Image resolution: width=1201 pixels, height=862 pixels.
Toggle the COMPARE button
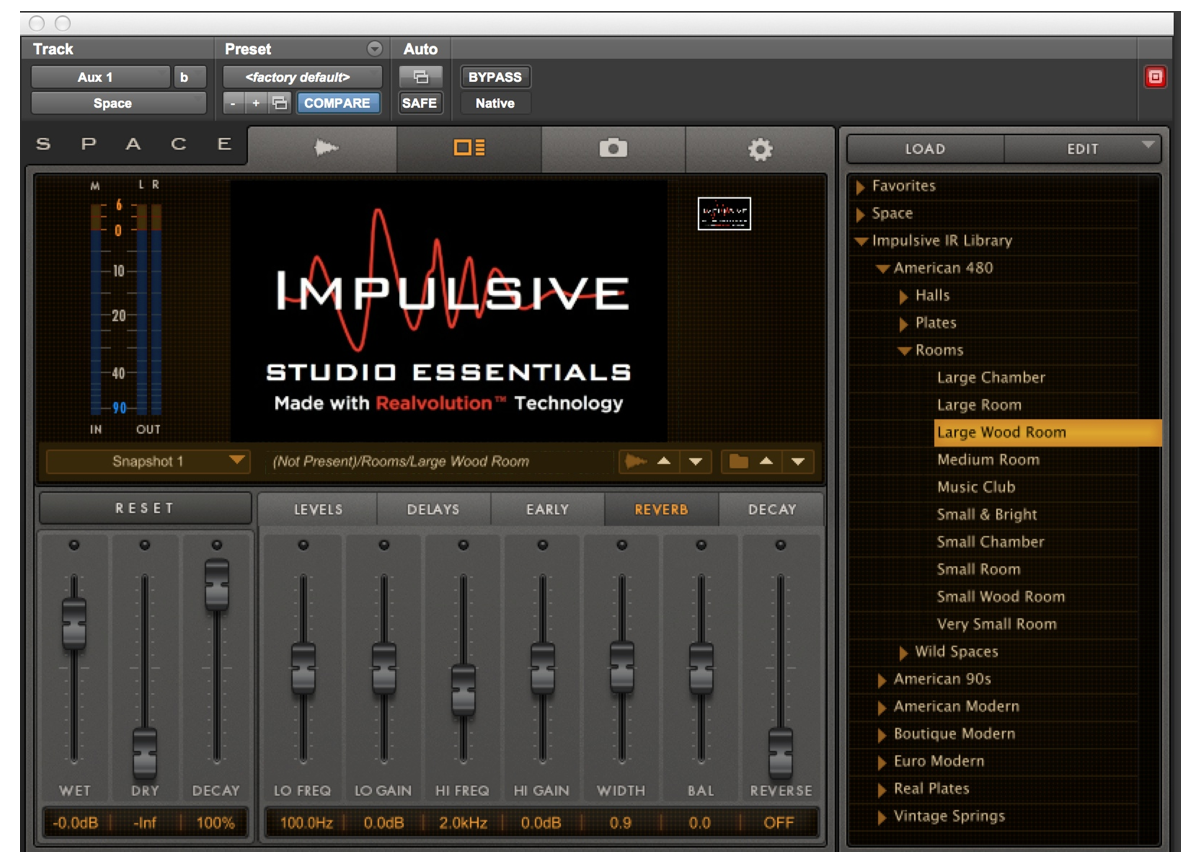[337, 103]
